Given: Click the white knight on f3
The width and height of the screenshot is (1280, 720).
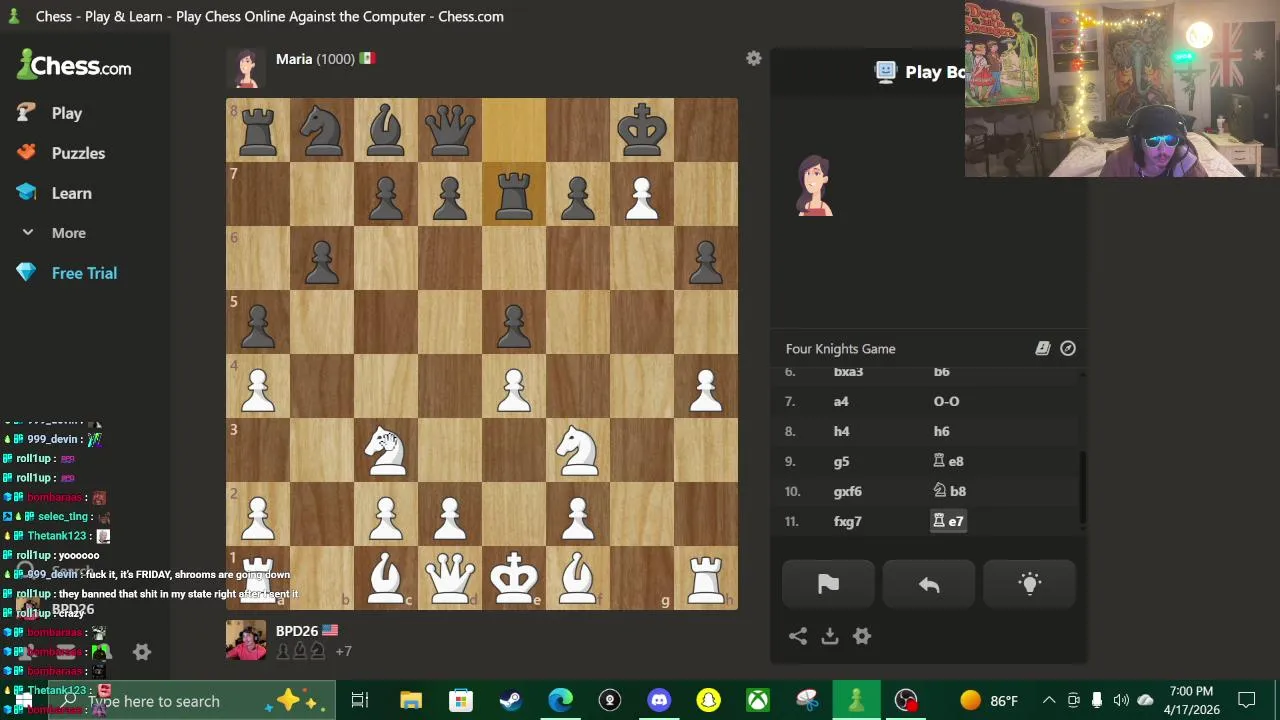Looking at the screenshot, I should (x=578, y=450).
